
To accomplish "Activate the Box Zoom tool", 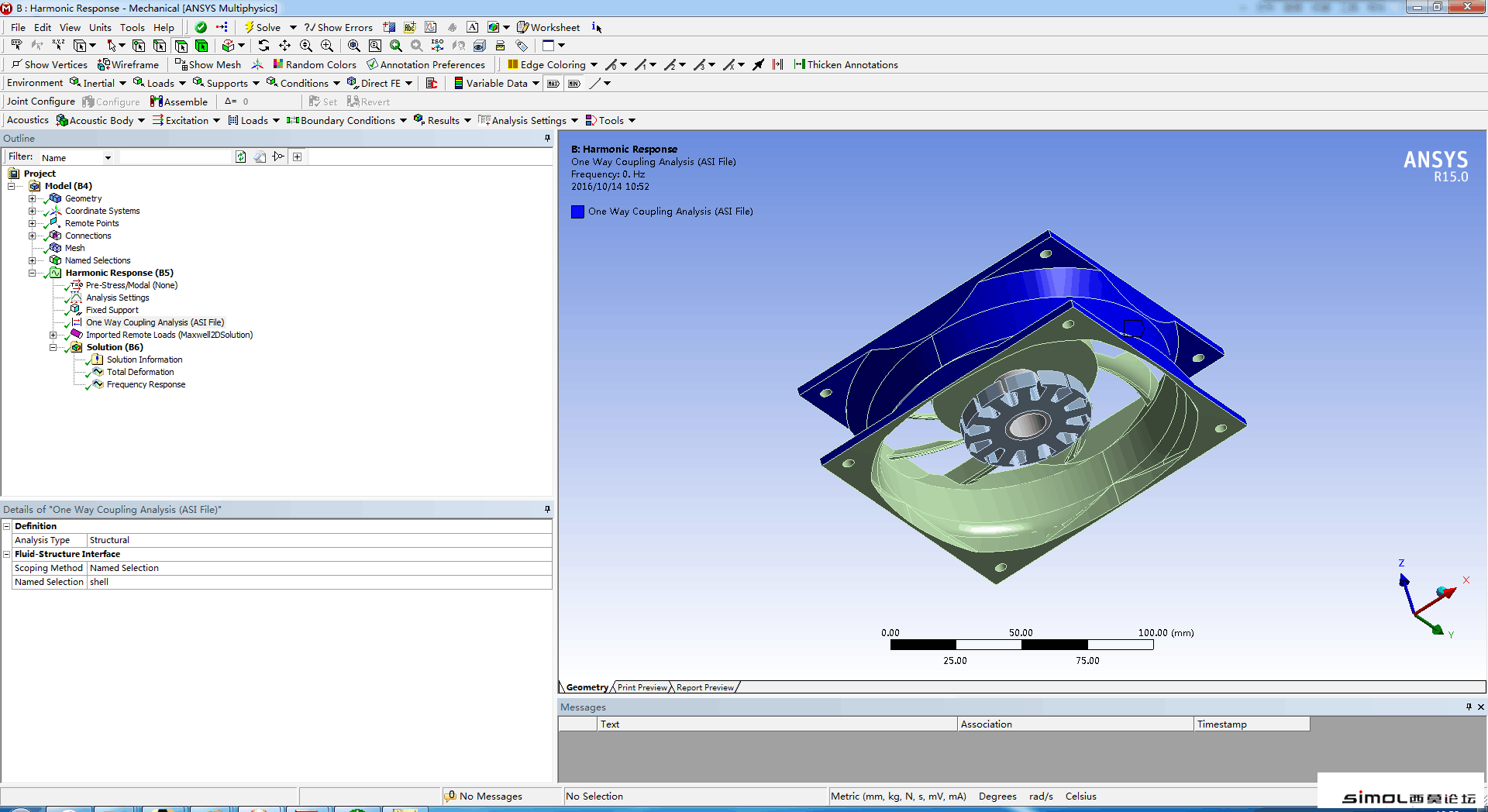I will tap(326, 46).
